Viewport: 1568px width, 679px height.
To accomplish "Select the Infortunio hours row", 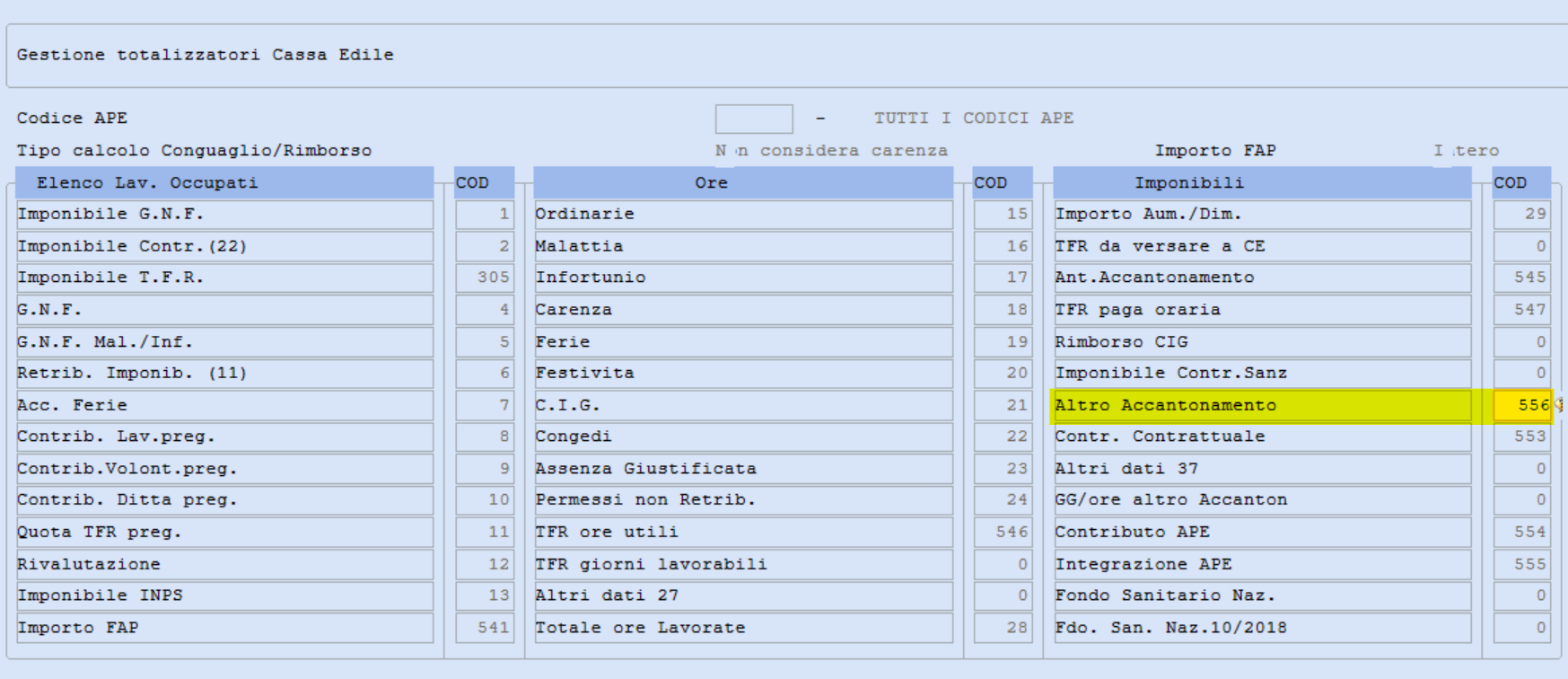I will (743, 278).
